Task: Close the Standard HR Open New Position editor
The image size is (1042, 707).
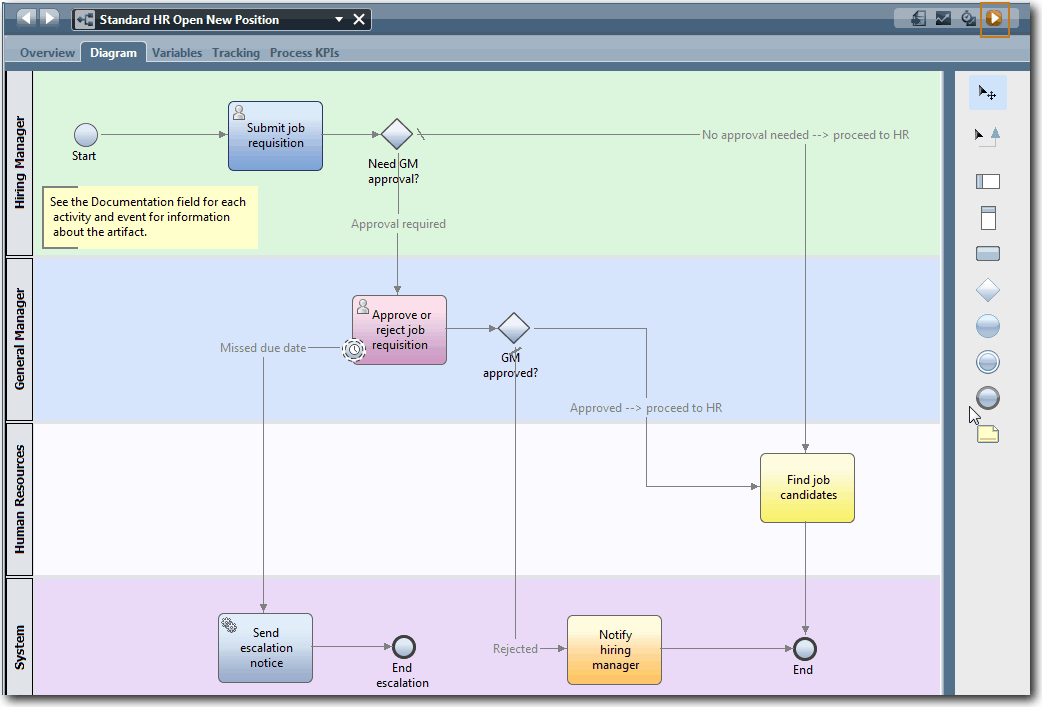Action: 359,18
